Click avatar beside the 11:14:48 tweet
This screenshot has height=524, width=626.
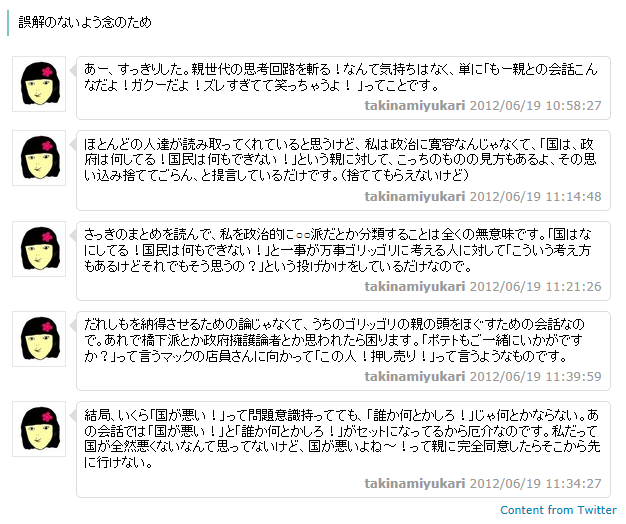(x=39, y=158)
